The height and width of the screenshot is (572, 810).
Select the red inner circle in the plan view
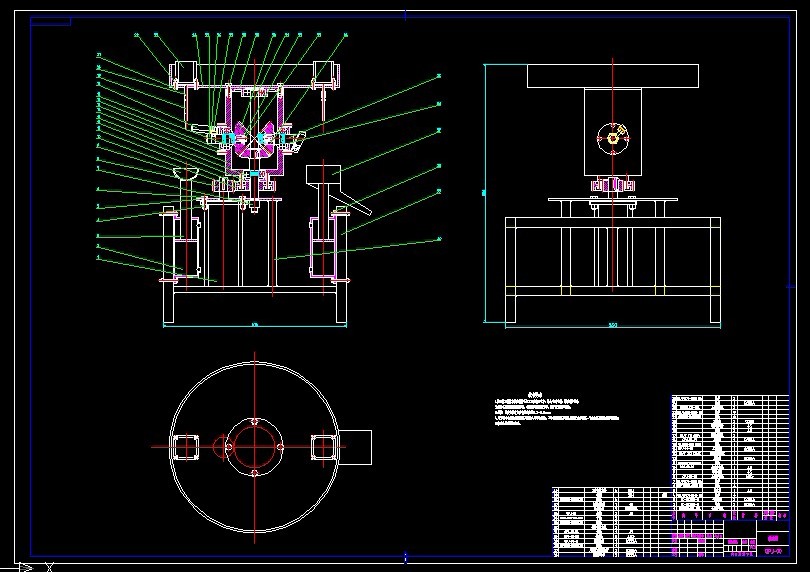[x=255, y=446]
